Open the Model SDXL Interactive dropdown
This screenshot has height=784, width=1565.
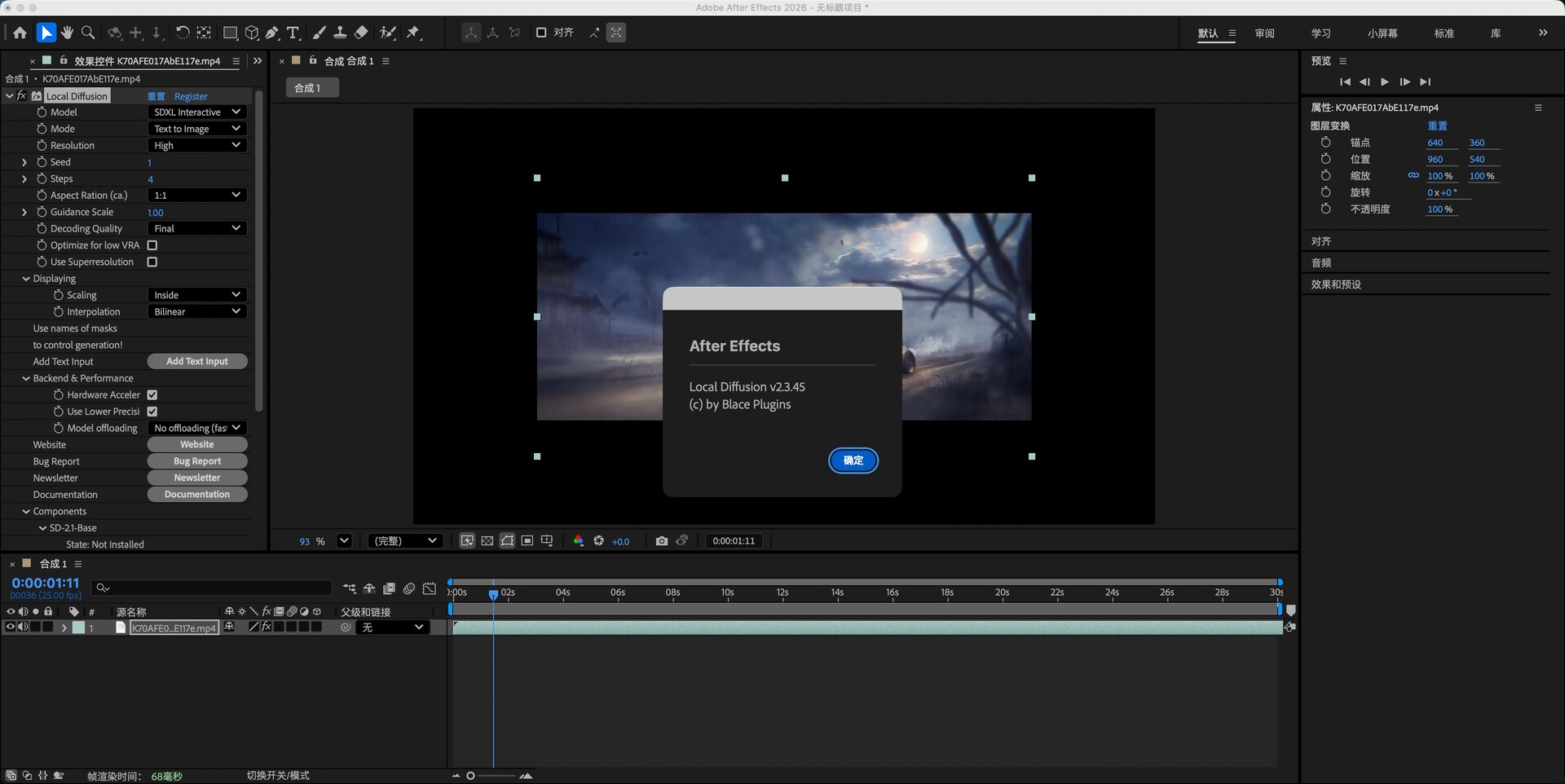click(196, 112)
